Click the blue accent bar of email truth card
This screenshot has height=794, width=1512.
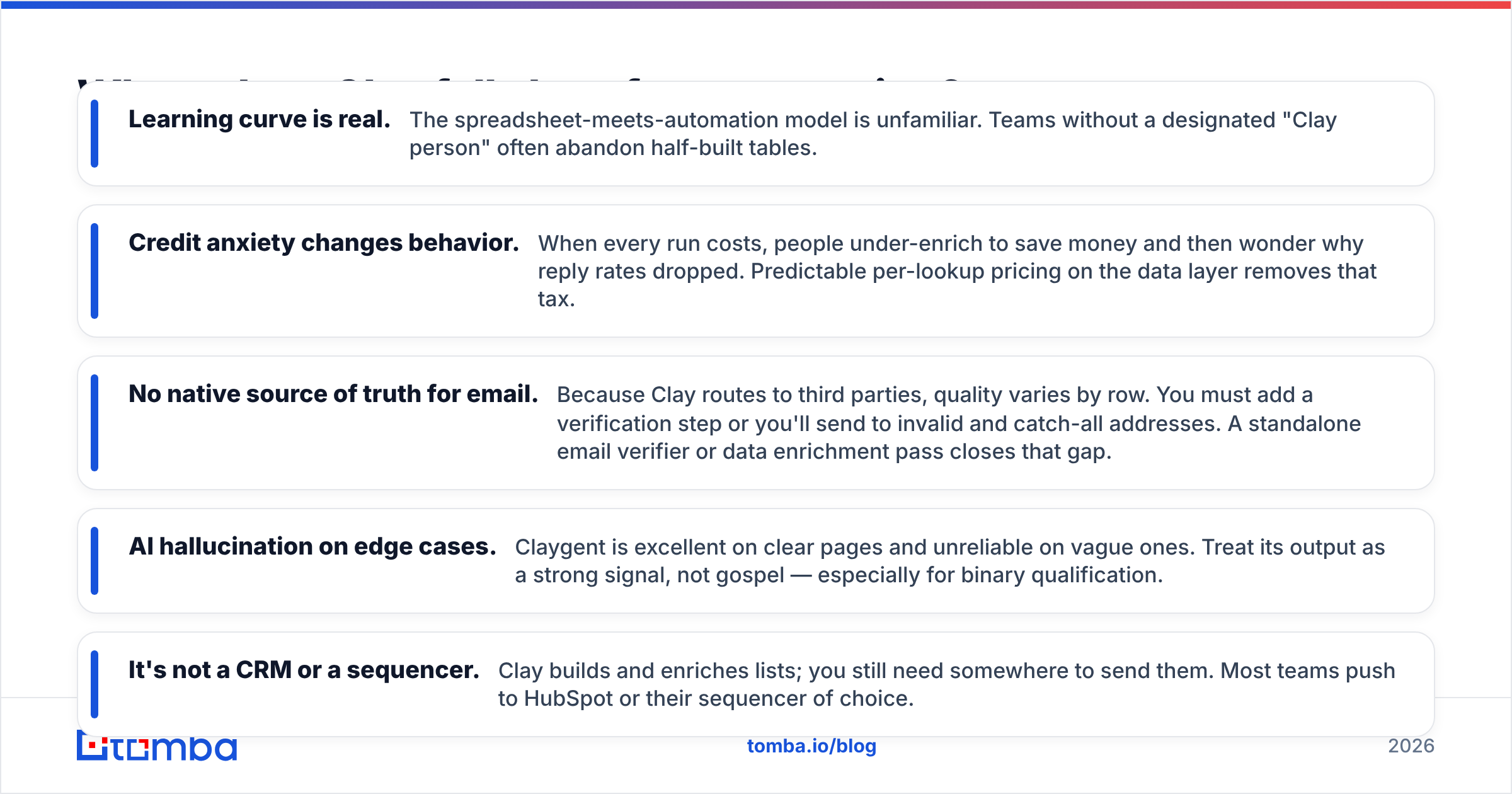point(94,423)
